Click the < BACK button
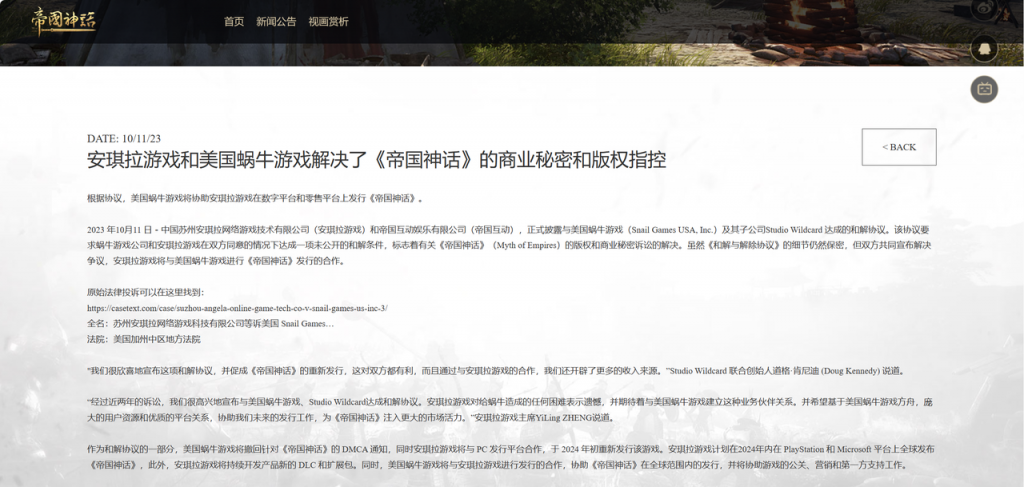This screenshot has width=1024, height=487. point(899,147)
